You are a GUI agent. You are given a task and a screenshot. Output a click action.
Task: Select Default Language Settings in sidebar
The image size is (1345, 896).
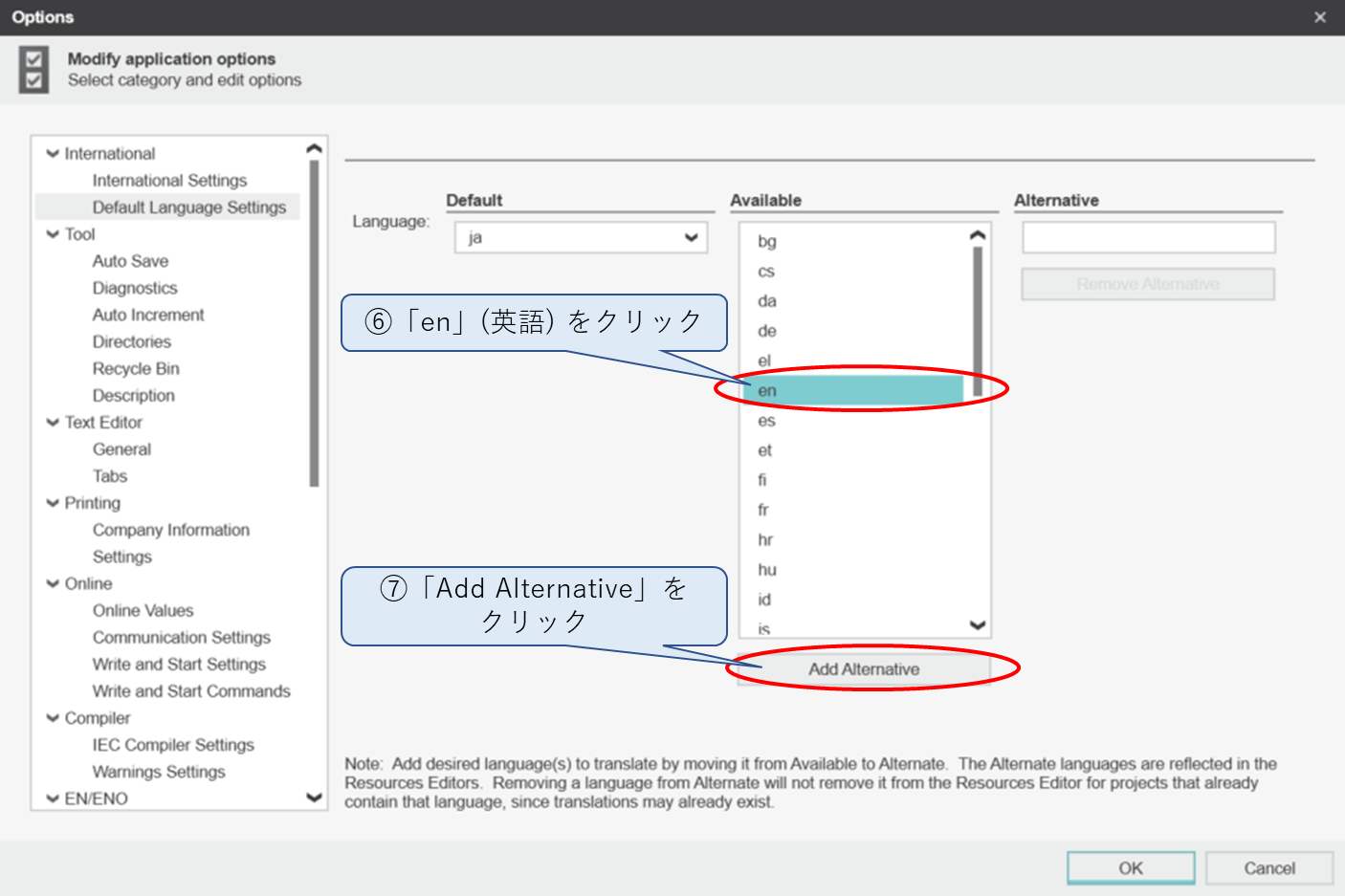(x=188, y=207)
